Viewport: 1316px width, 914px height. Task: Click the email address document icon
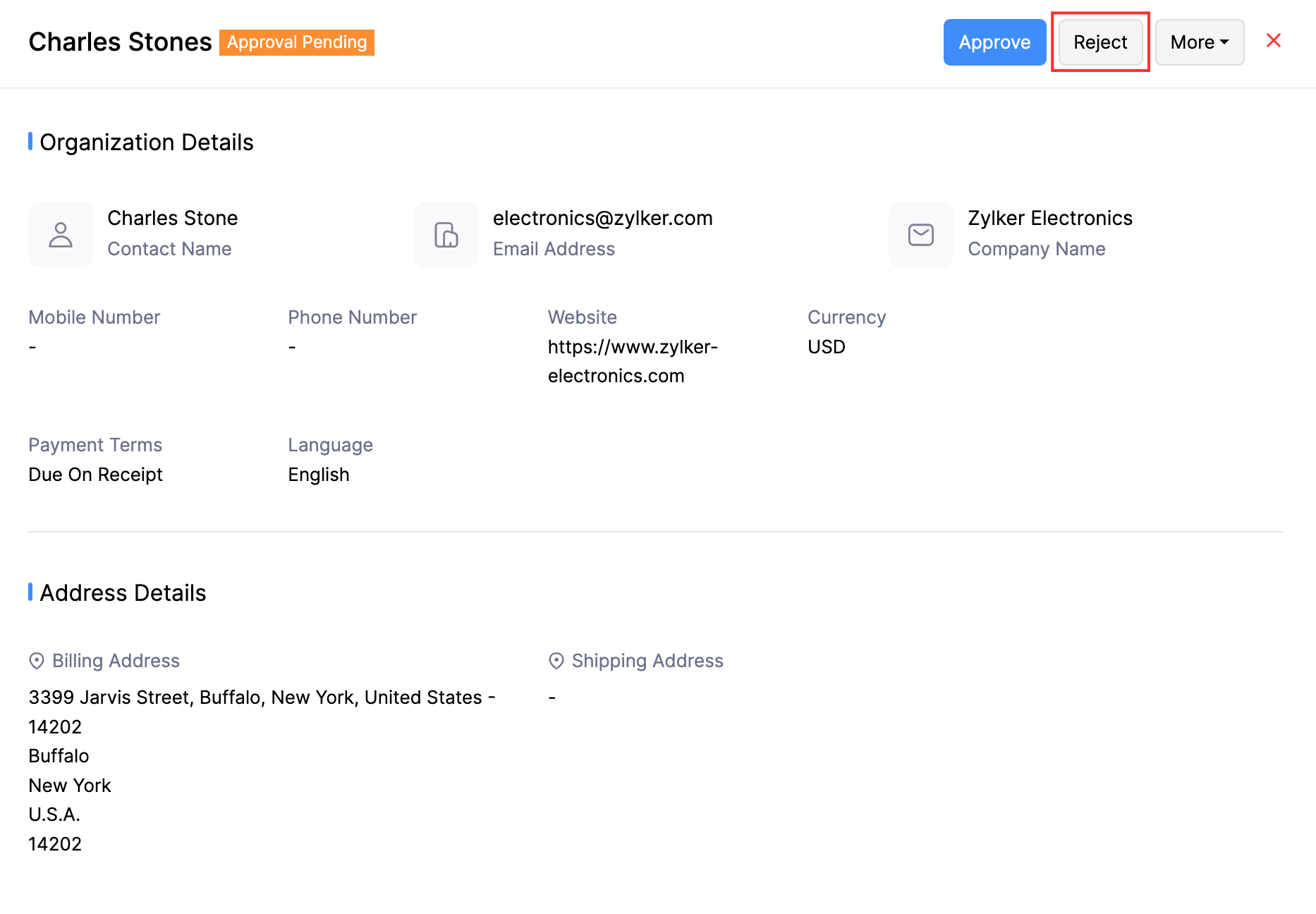[x=446, y=235]
